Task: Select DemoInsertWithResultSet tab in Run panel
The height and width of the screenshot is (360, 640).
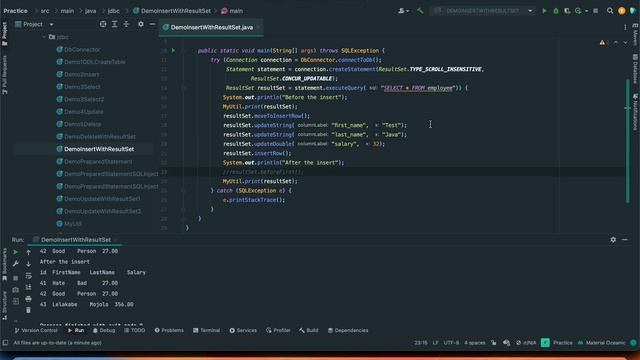Action: click(x=76, y=240)
